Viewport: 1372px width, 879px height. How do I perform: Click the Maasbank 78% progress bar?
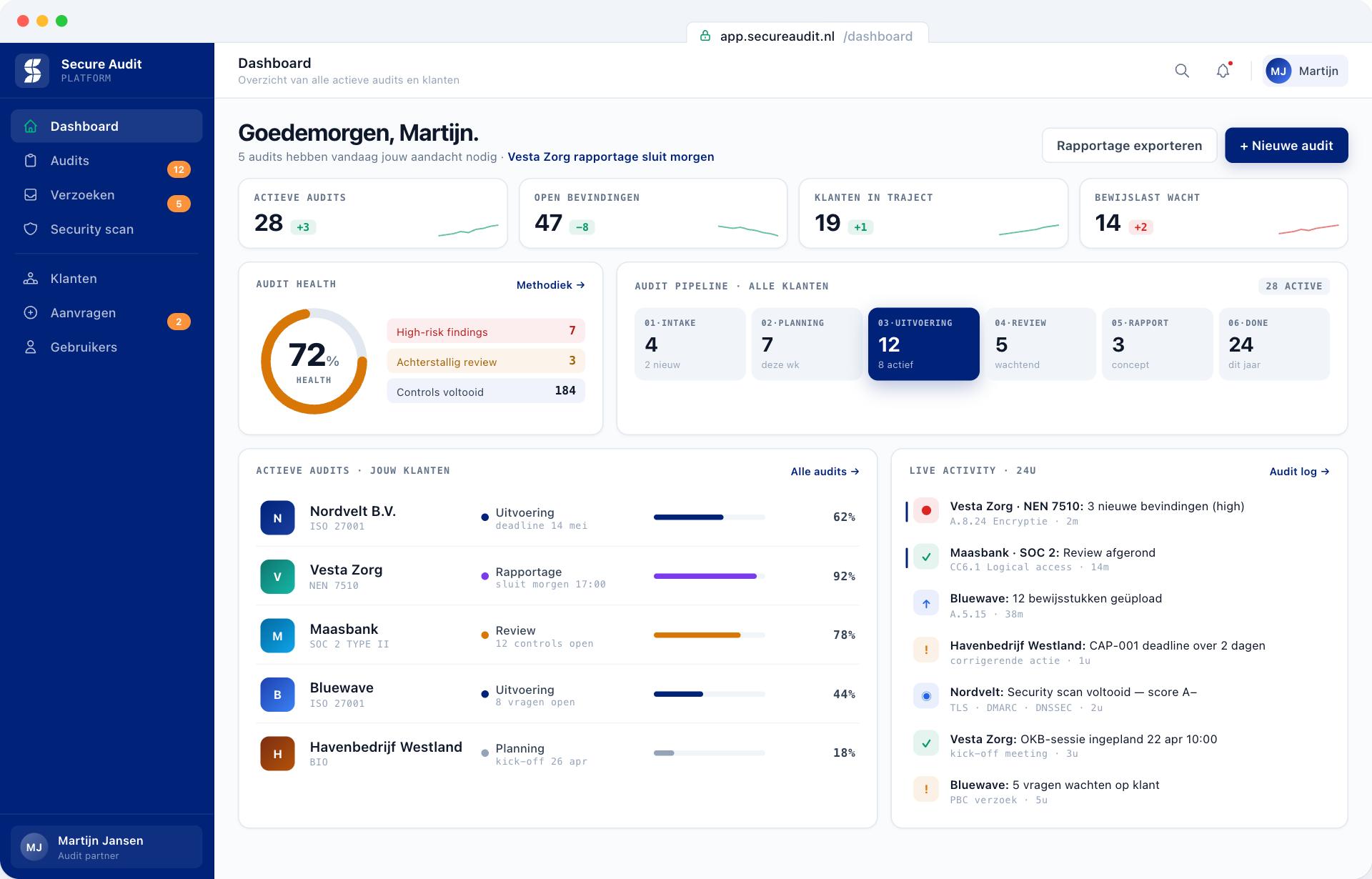[x=709, y=635]
